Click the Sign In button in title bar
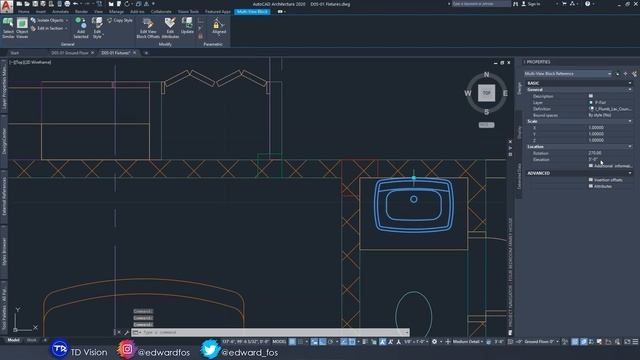Screen dimensions: 640x360 pyautogui.click(x=531, y=4)
